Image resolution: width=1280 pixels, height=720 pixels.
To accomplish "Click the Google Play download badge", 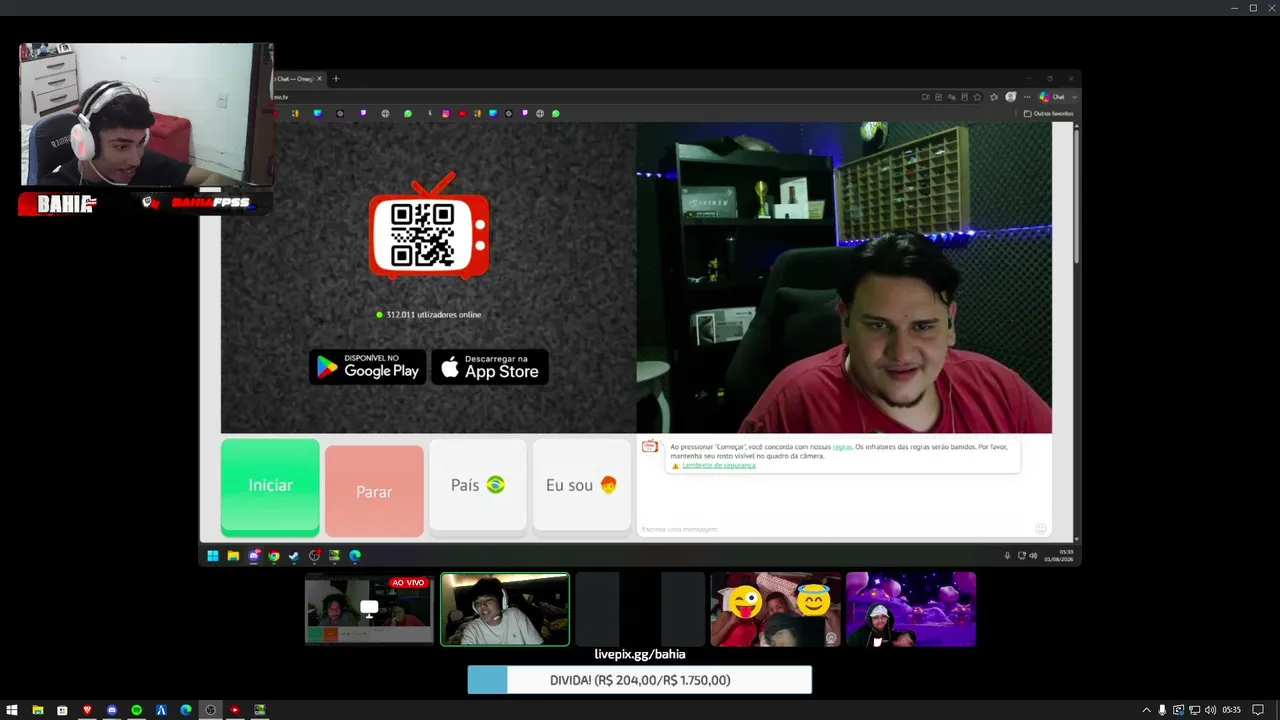I will click(x=368, y=367).
